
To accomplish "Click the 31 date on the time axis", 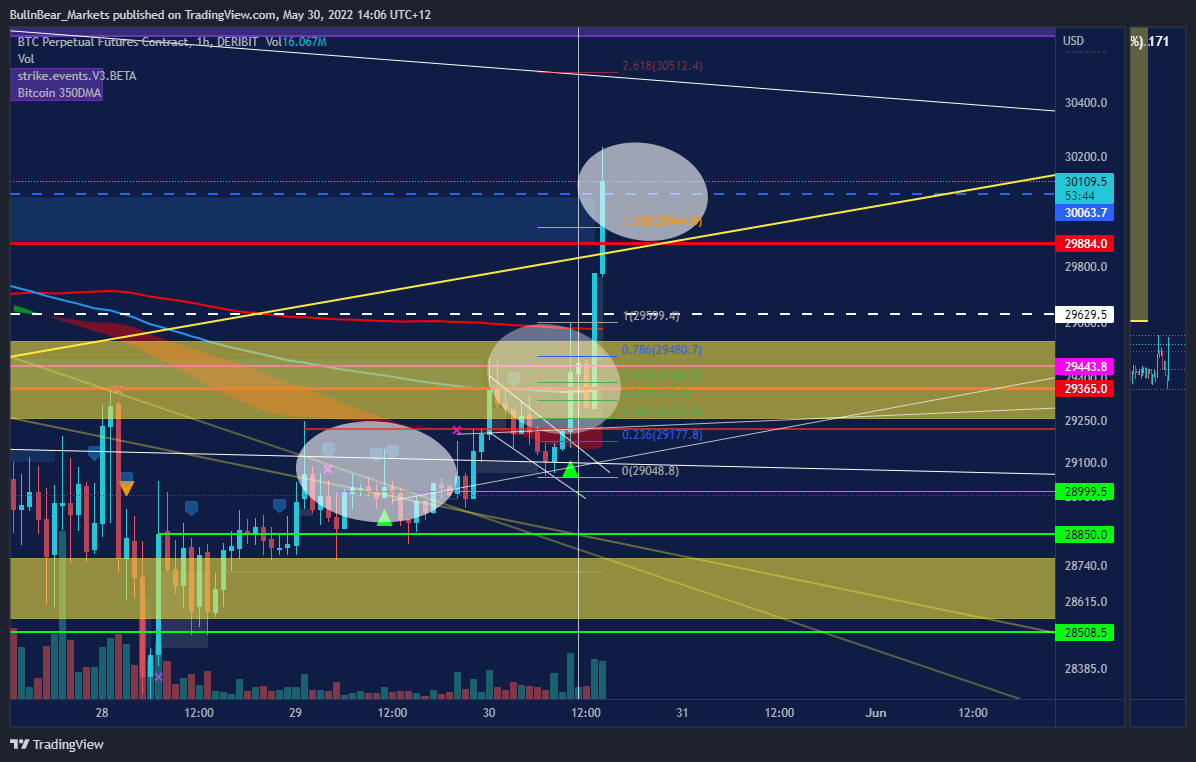I will coord(682,713).
